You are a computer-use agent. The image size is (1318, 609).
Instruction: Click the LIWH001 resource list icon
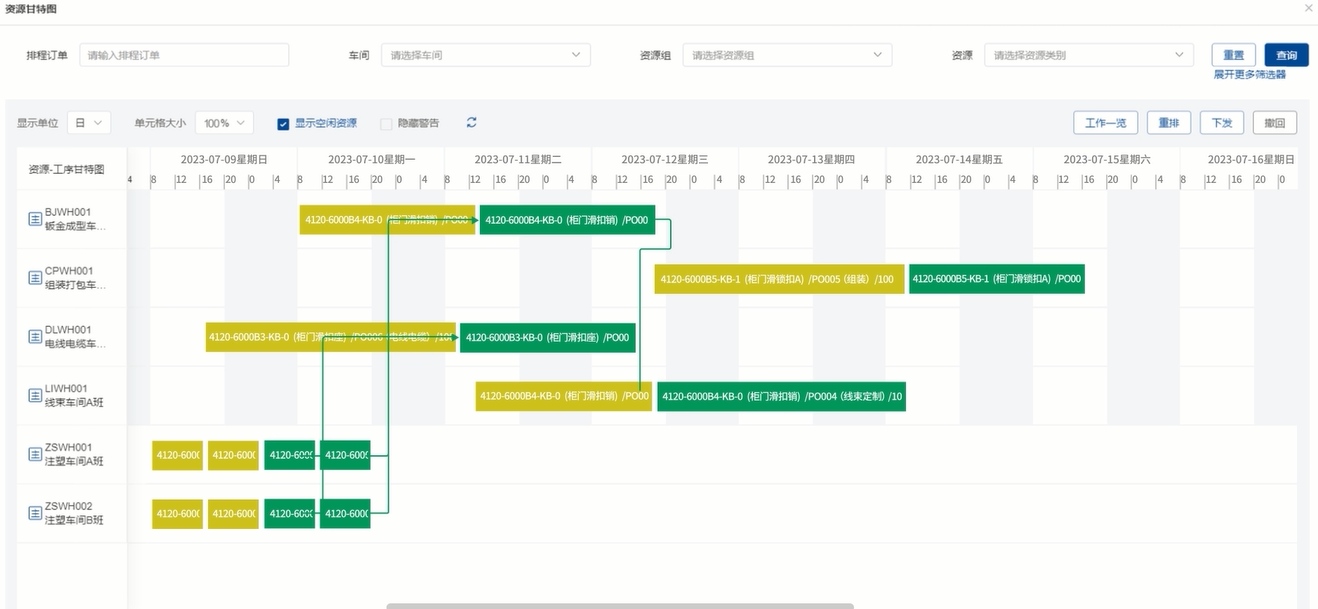35,396
